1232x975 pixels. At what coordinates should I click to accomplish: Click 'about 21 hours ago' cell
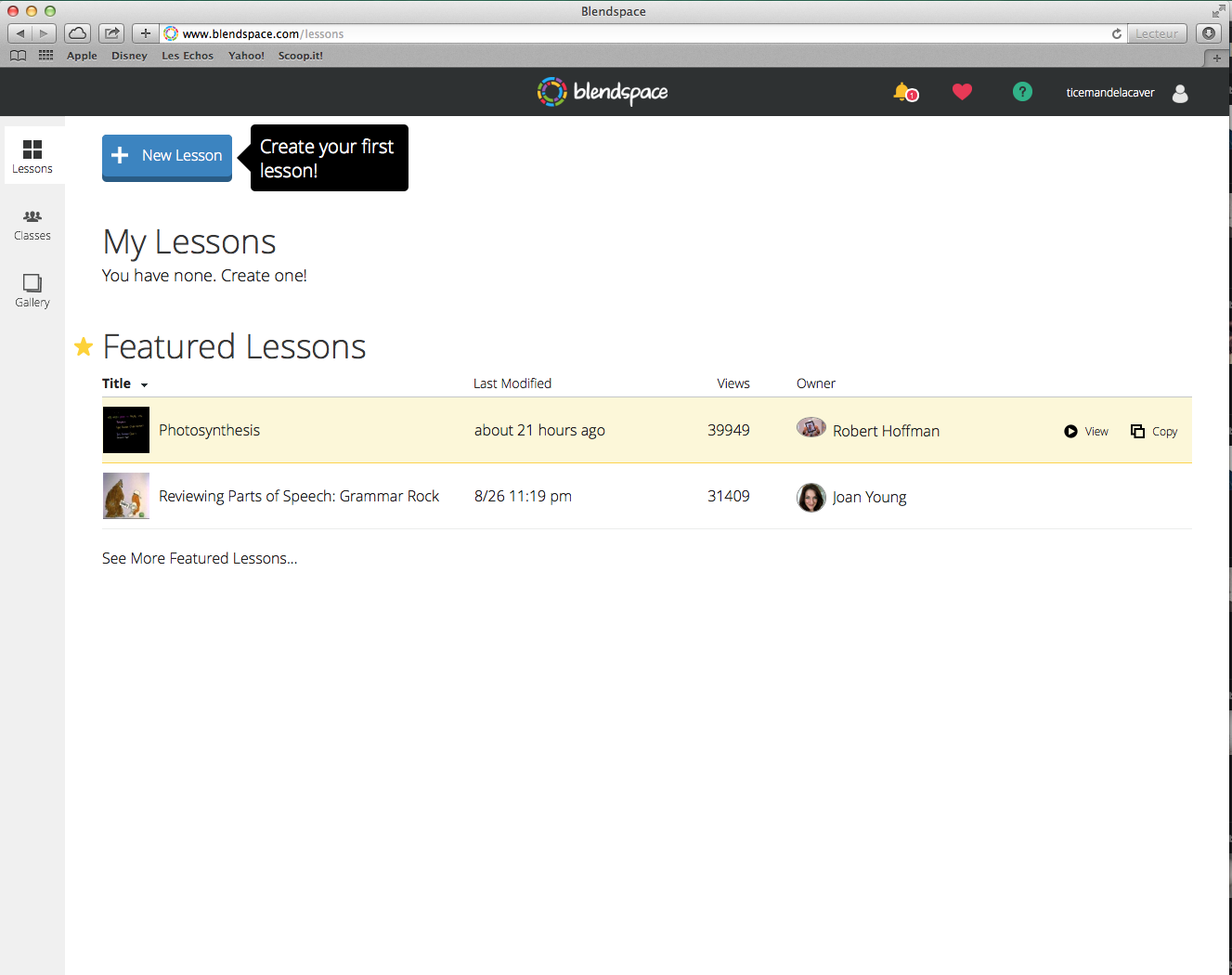pyautogui.click(x=539, y=430)
